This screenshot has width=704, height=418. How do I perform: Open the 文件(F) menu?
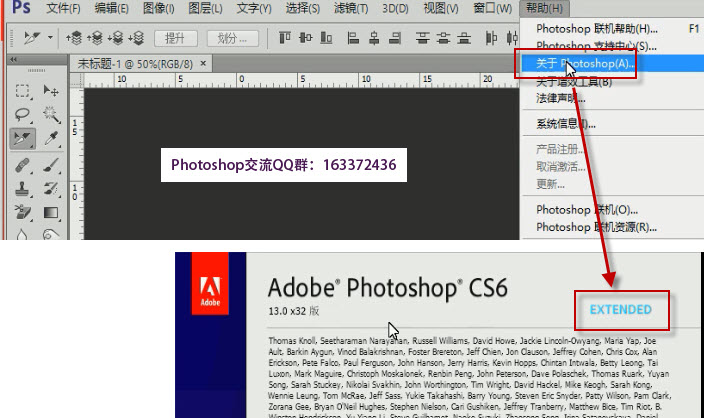[63, 8]
